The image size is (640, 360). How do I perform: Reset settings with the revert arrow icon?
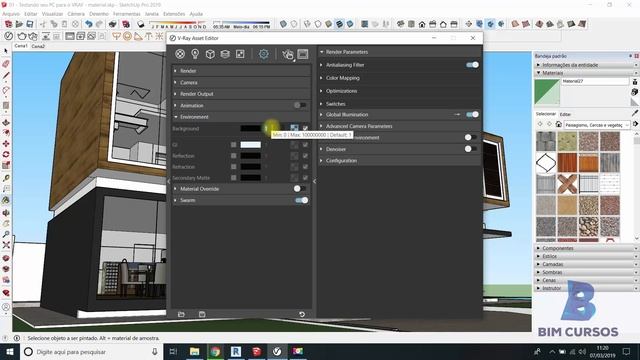(302, 314)
